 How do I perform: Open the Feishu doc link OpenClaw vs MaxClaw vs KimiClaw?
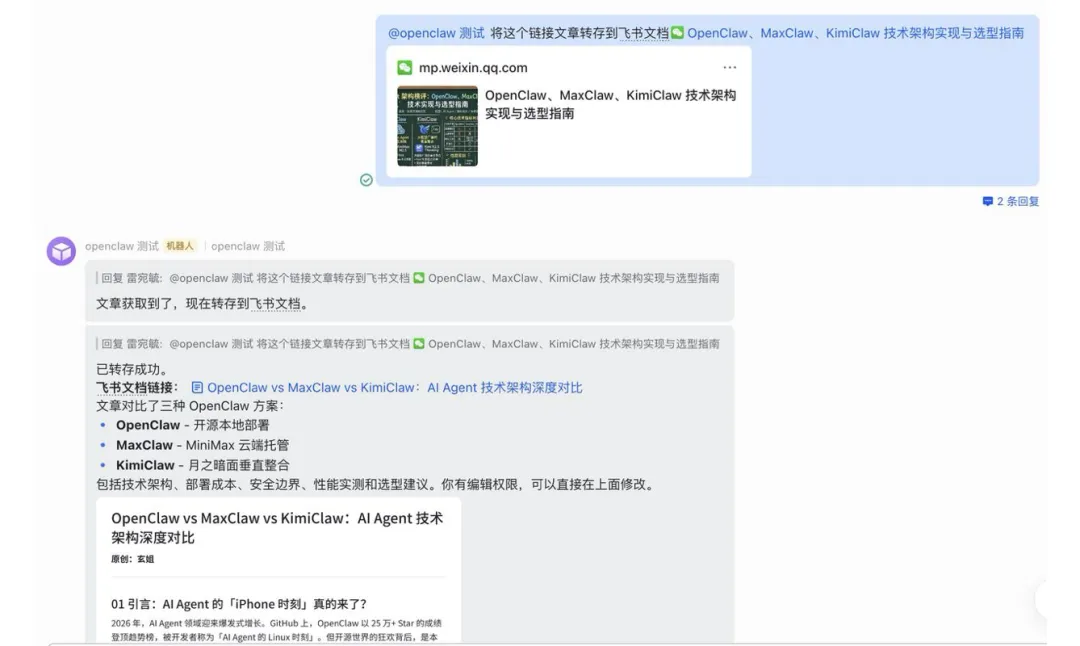tap(395, 388)
